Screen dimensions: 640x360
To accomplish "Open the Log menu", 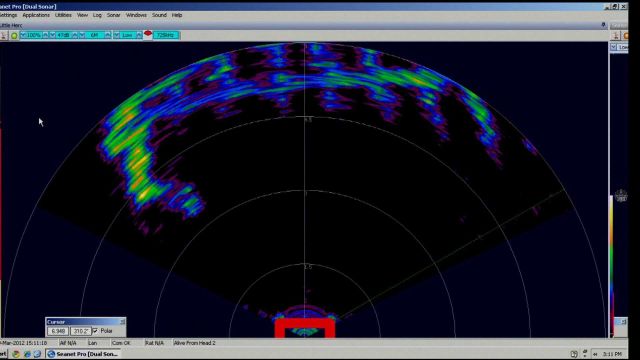I will click(x=97, y=15).
